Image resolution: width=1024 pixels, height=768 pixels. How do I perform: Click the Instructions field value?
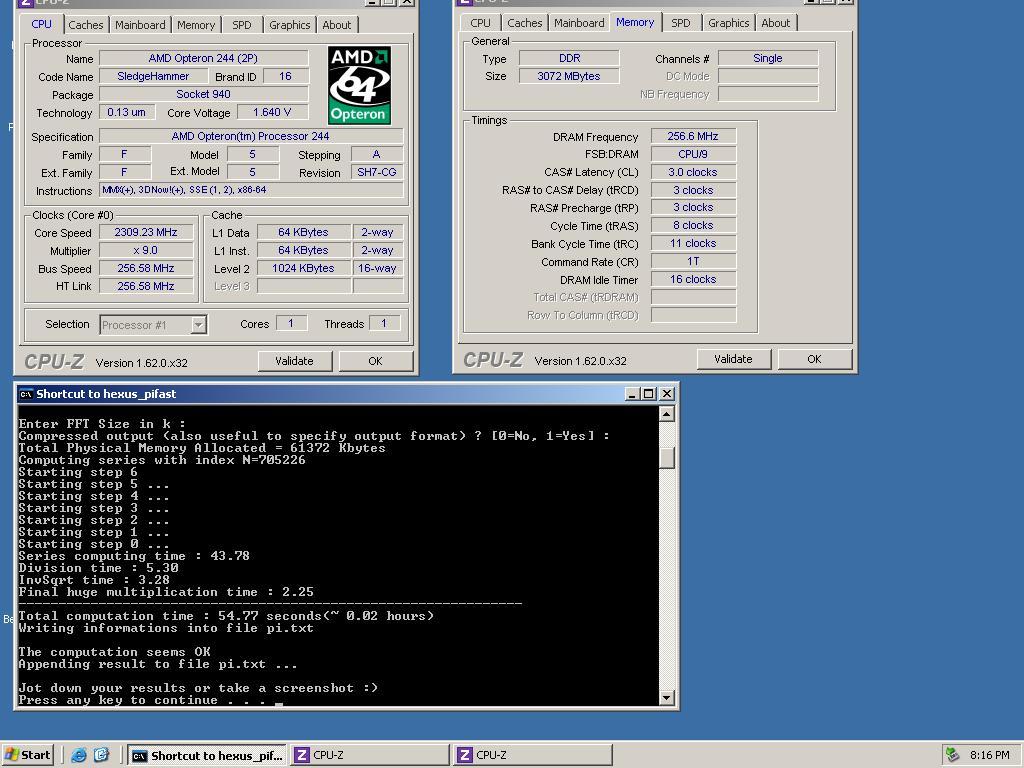pos(251,190)
